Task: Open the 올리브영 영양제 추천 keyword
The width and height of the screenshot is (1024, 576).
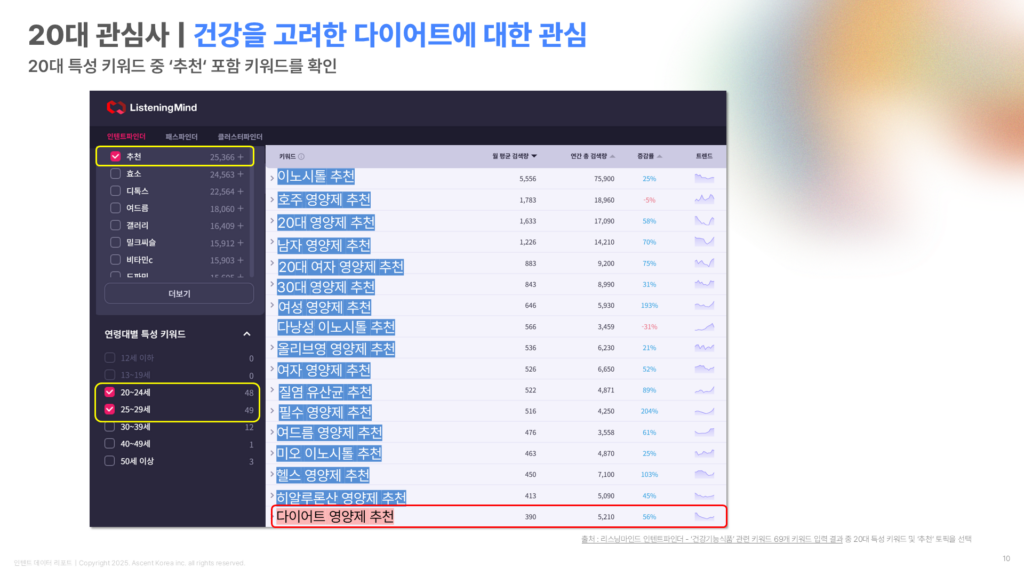Action: click(x=336, y=349)
